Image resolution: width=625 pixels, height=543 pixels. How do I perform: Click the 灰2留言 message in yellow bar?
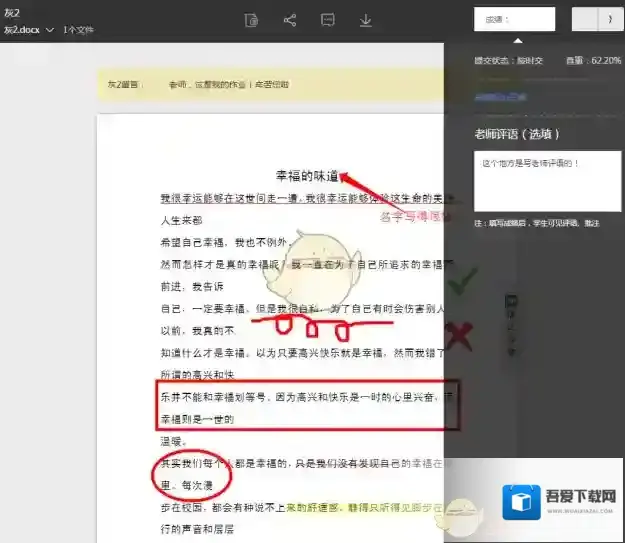(x=198, y=85)
